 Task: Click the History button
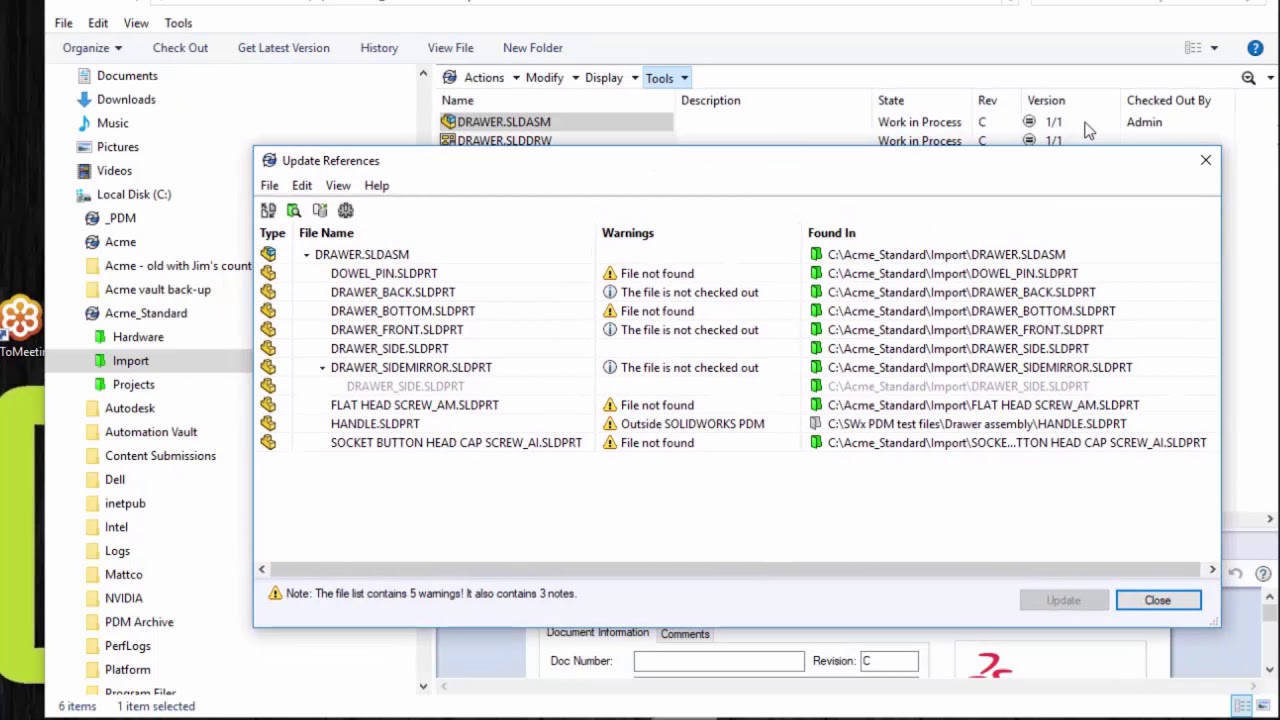(x=379, y=48)
